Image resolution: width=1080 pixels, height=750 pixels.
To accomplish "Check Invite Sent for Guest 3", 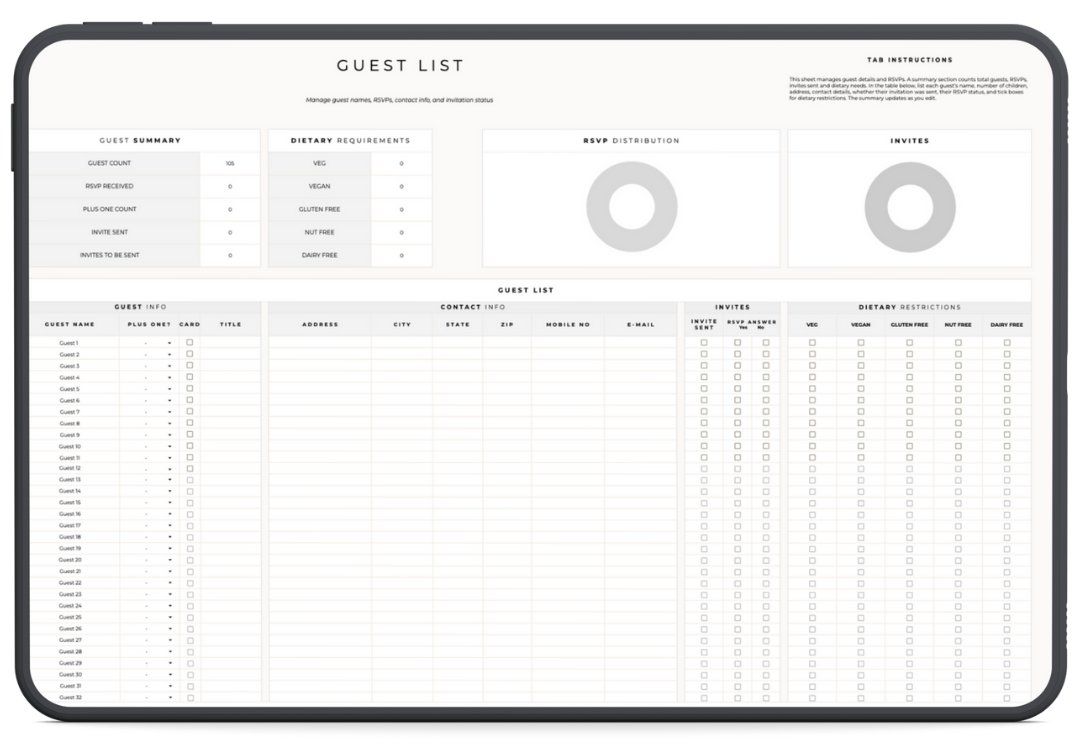I will [704, 366].
